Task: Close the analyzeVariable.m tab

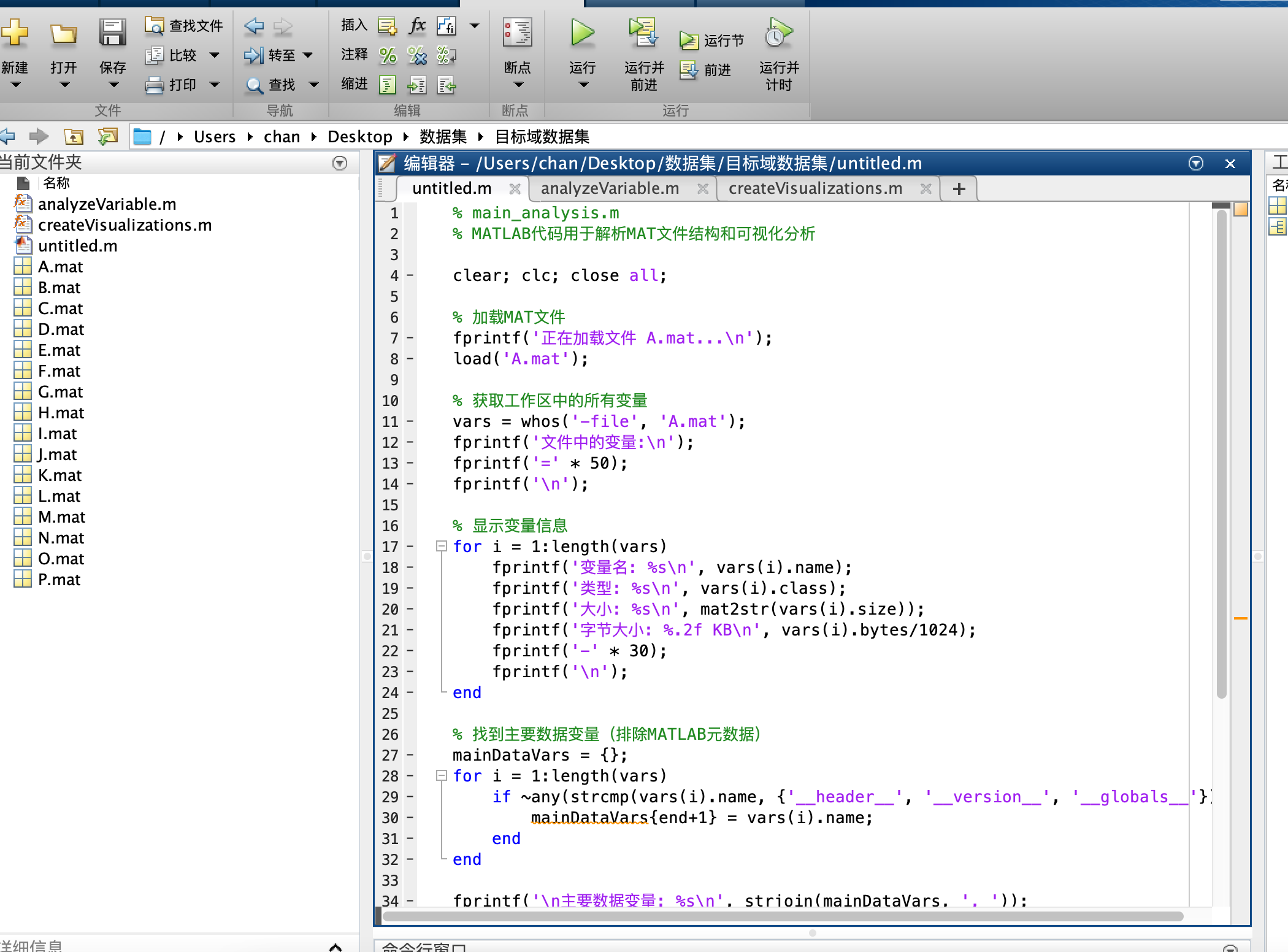Action: (703, 189)
